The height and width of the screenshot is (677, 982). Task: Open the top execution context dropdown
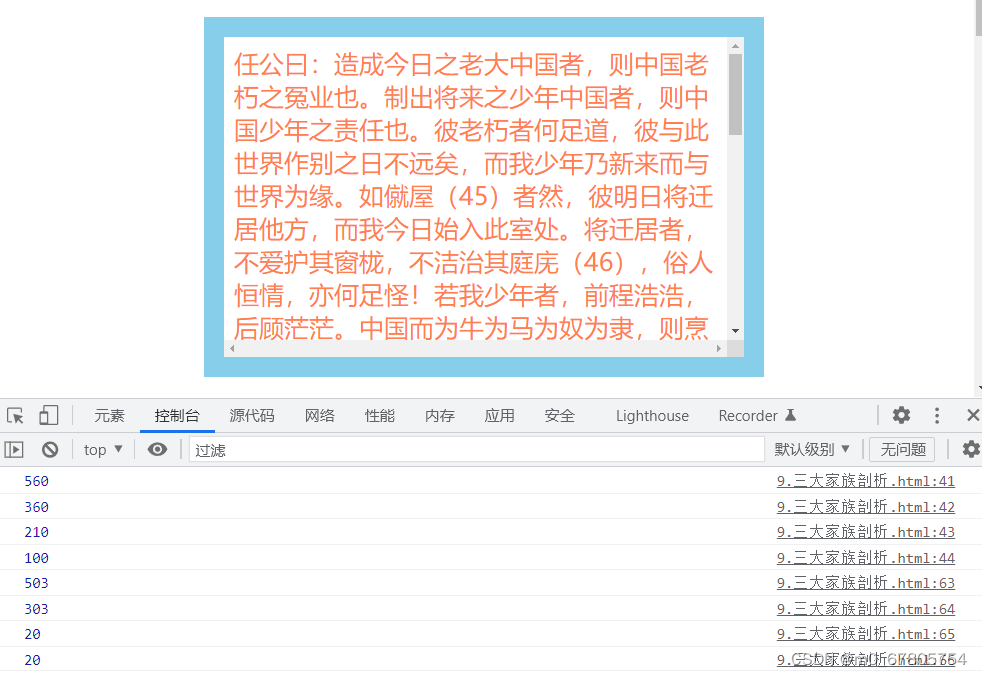(x=100, y=449)
